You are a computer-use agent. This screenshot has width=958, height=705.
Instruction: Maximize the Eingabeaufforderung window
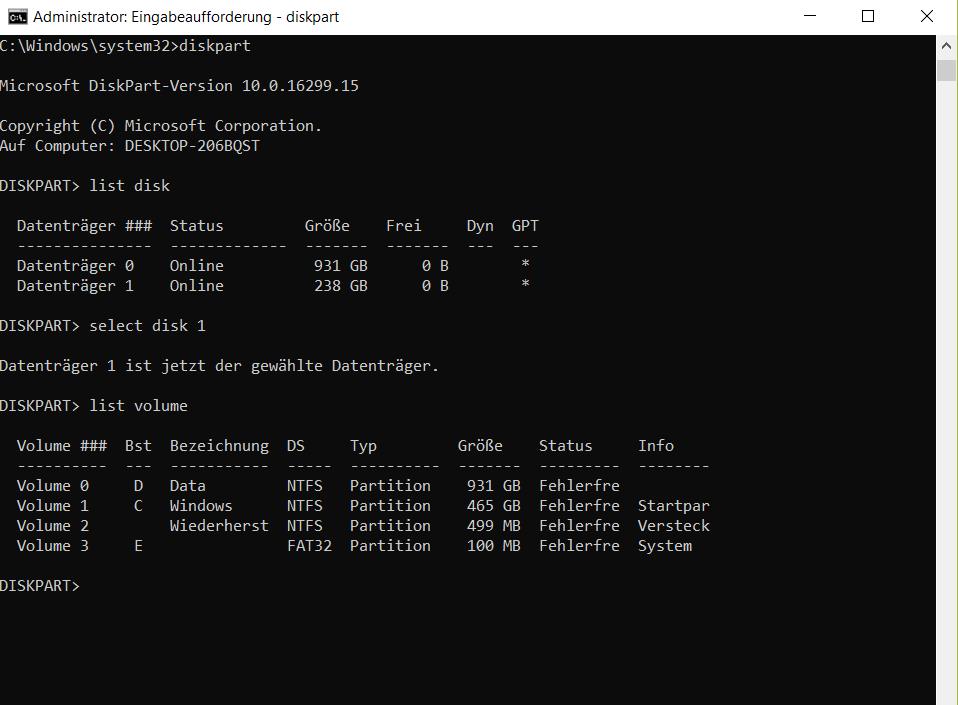click(868, 16)
